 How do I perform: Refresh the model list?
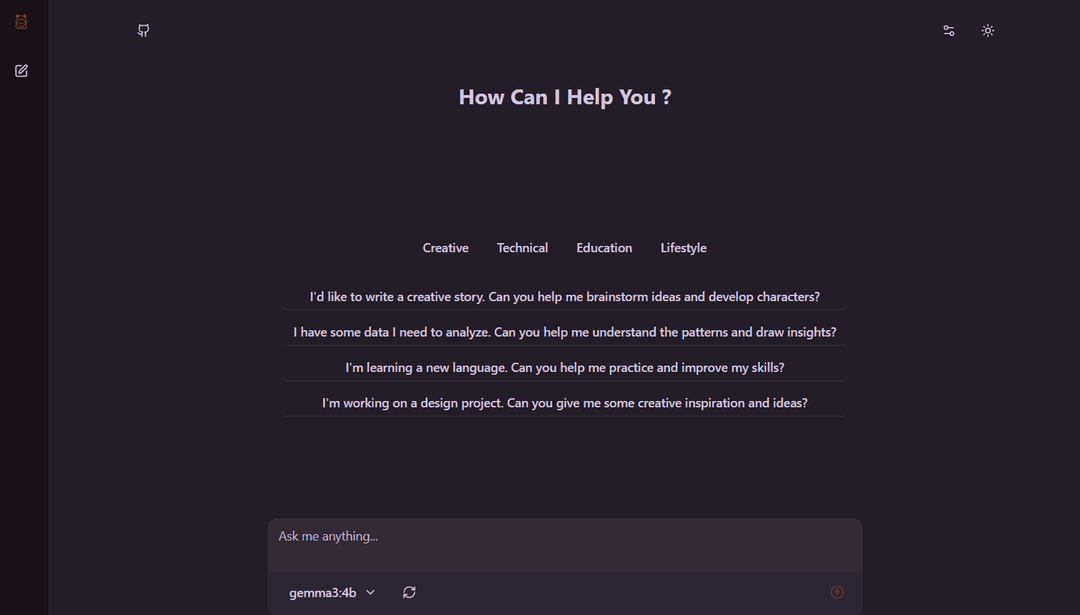click(409, 592)
